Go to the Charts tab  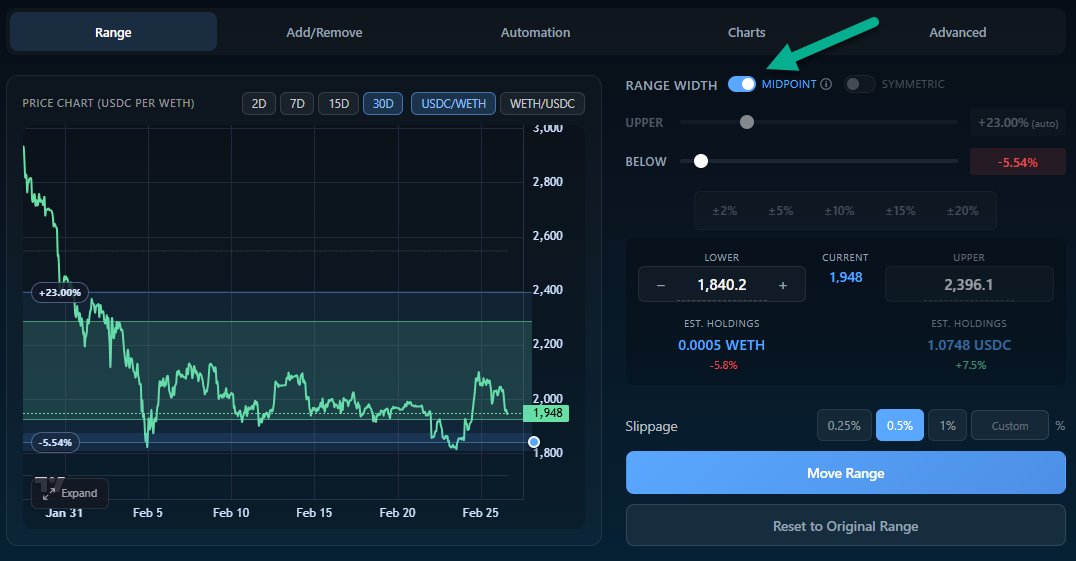coord(746,32)
